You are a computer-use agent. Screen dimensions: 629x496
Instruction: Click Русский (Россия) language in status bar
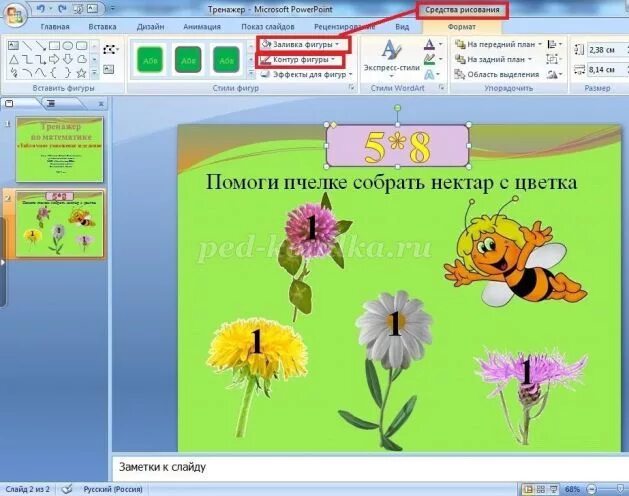(x=113, y=489)
